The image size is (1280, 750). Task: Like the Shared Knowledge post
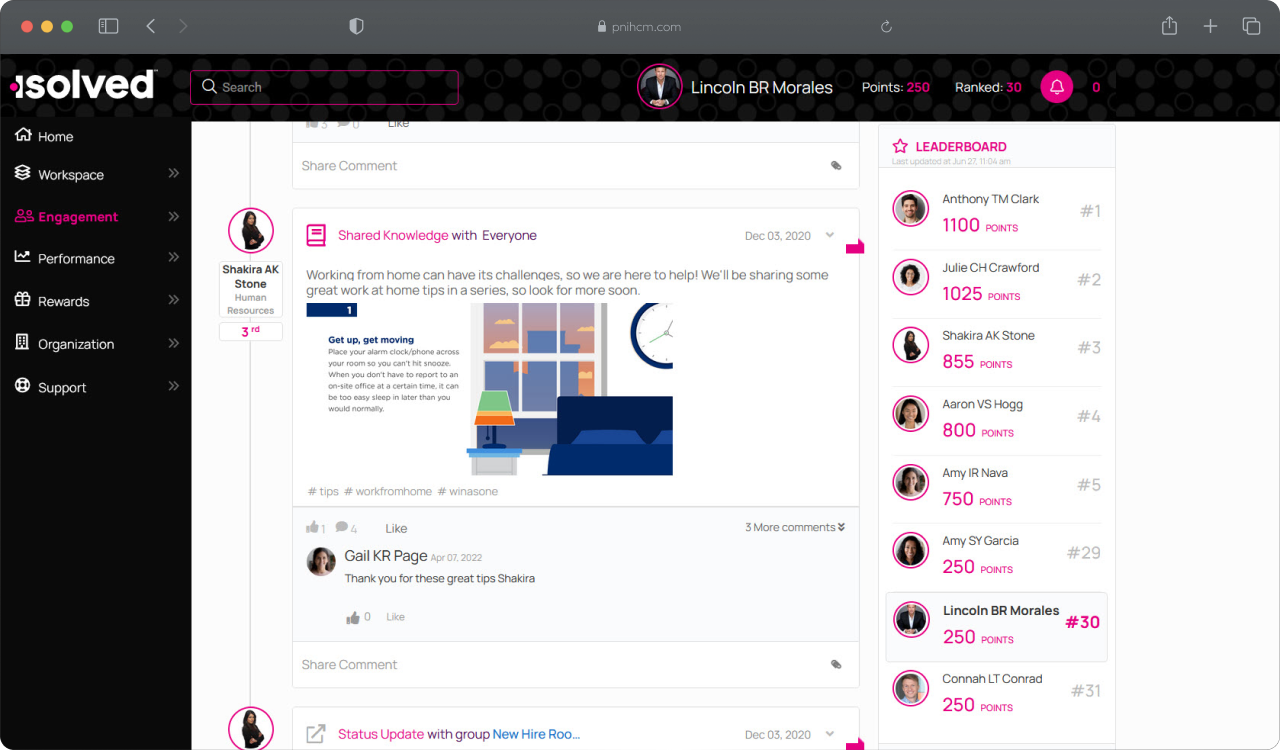tap(396, 528)
